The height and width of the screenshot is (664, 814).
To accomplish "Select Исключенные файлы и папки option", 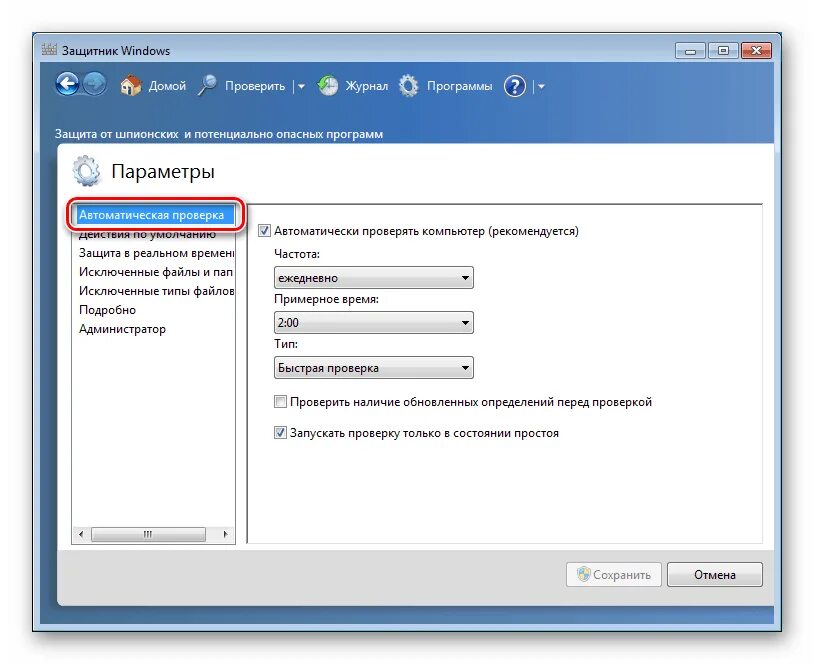I will [155, 272].
